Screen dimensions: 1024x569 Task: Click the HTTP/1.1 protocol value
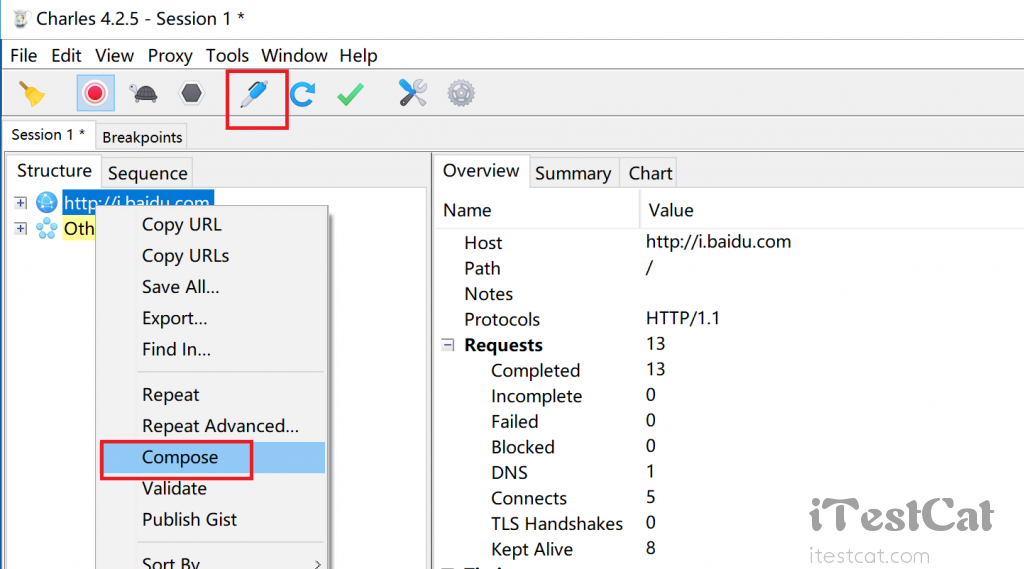point(682,319)
